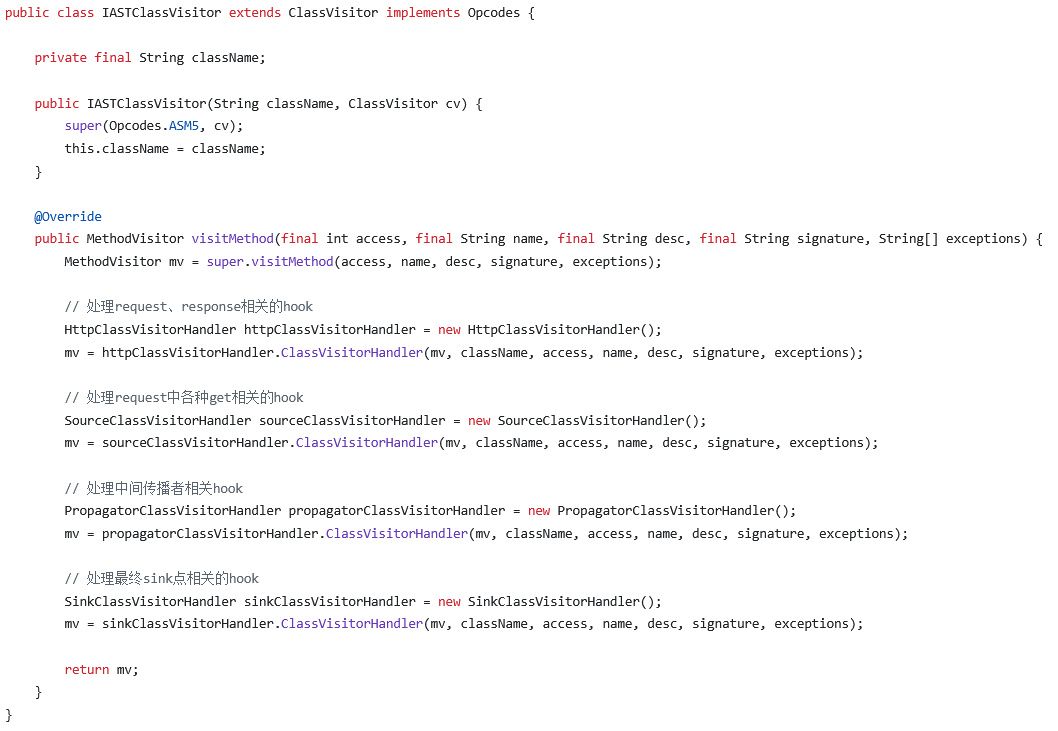
Task: Click the comment about request, response hook
Action: [x=189, y=307]
